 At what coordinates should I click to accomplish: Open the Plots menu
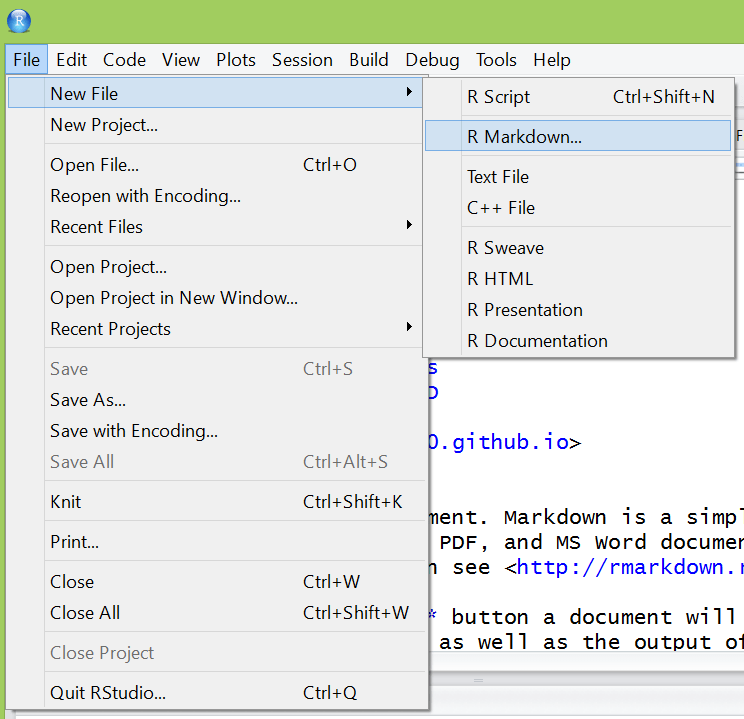(x=236, y=60)
